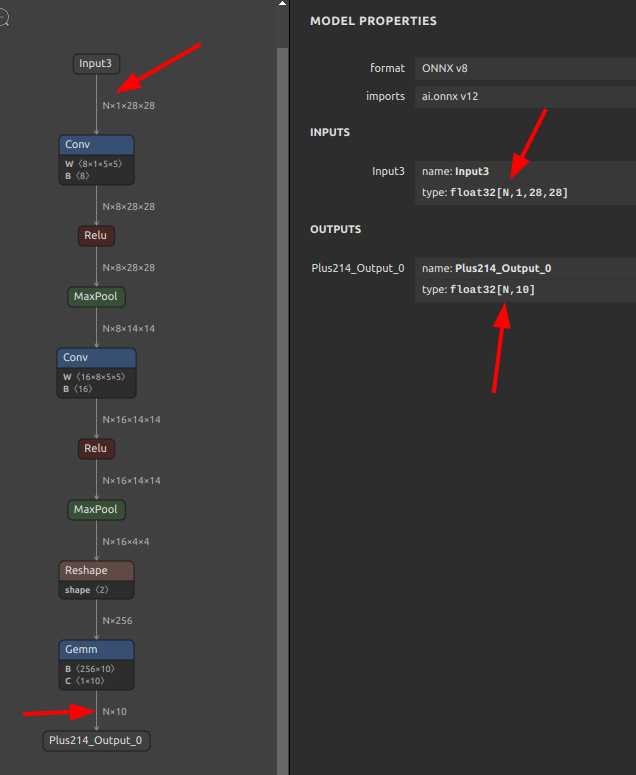636x775 pixels.
Task: Select the 16×8×5×5 Conv node
Action: (96, 373)
